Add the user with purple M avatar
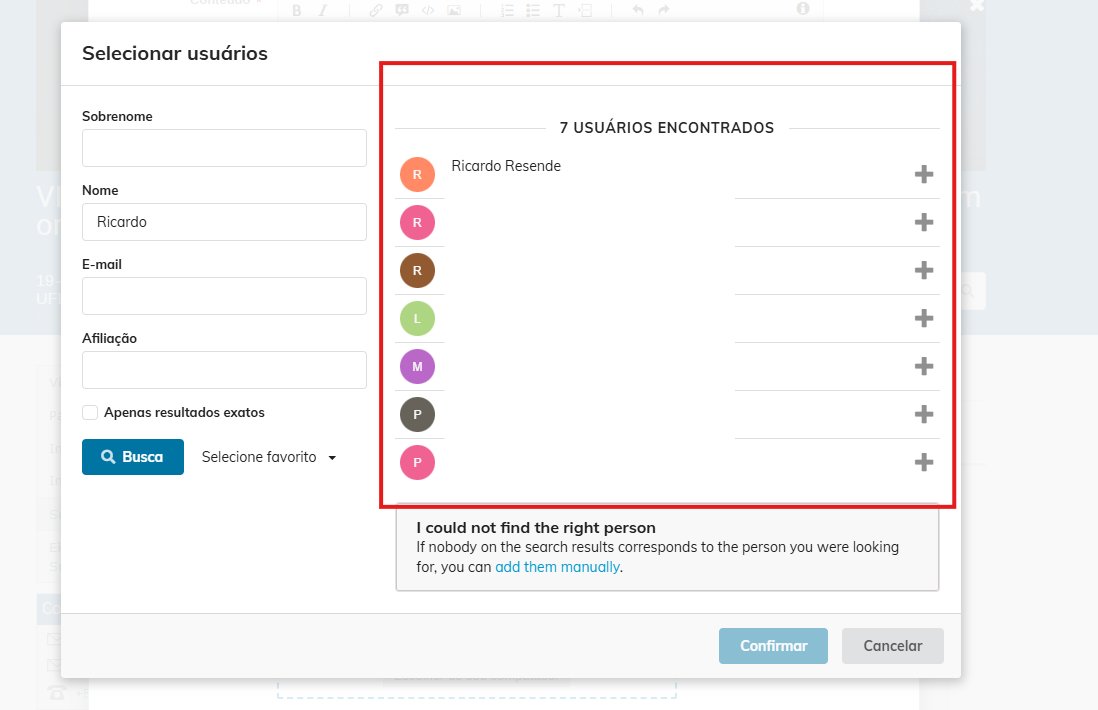Screen dimensions: 1098x710 924,366
